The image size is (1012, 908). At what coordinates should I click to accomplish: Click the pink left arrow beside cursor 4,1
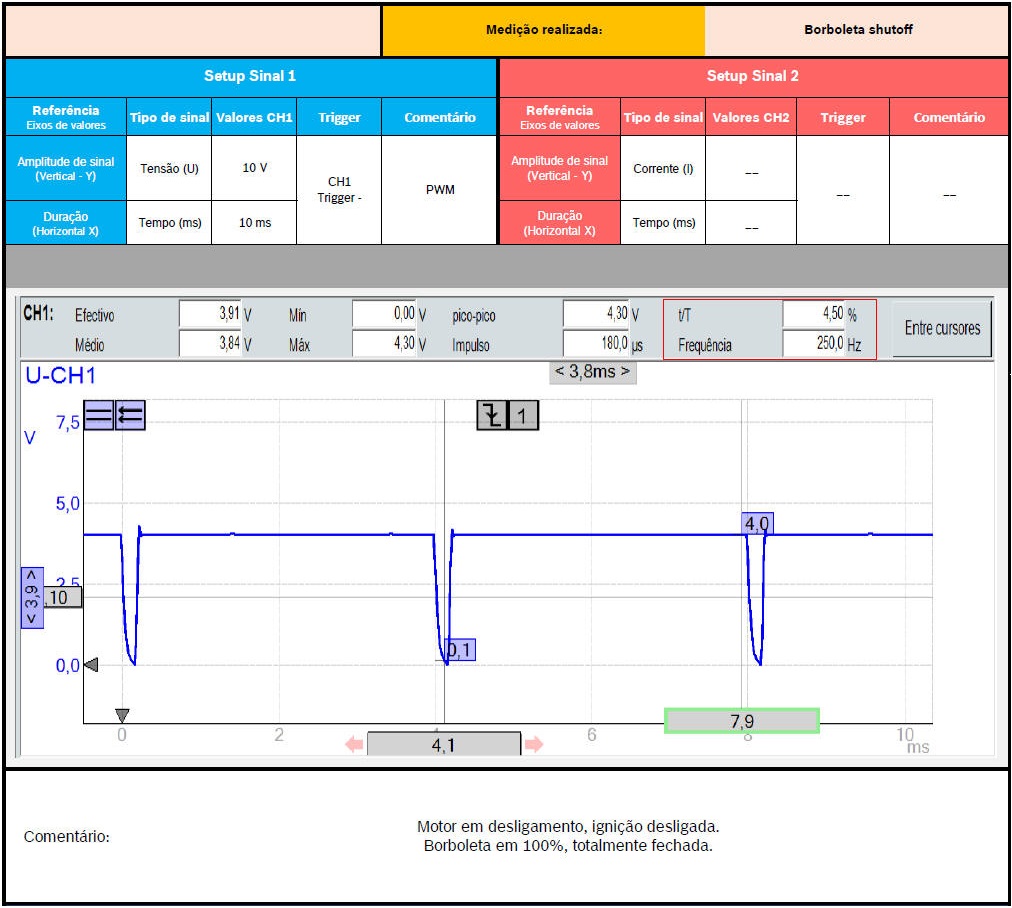(x=354, y=744)
